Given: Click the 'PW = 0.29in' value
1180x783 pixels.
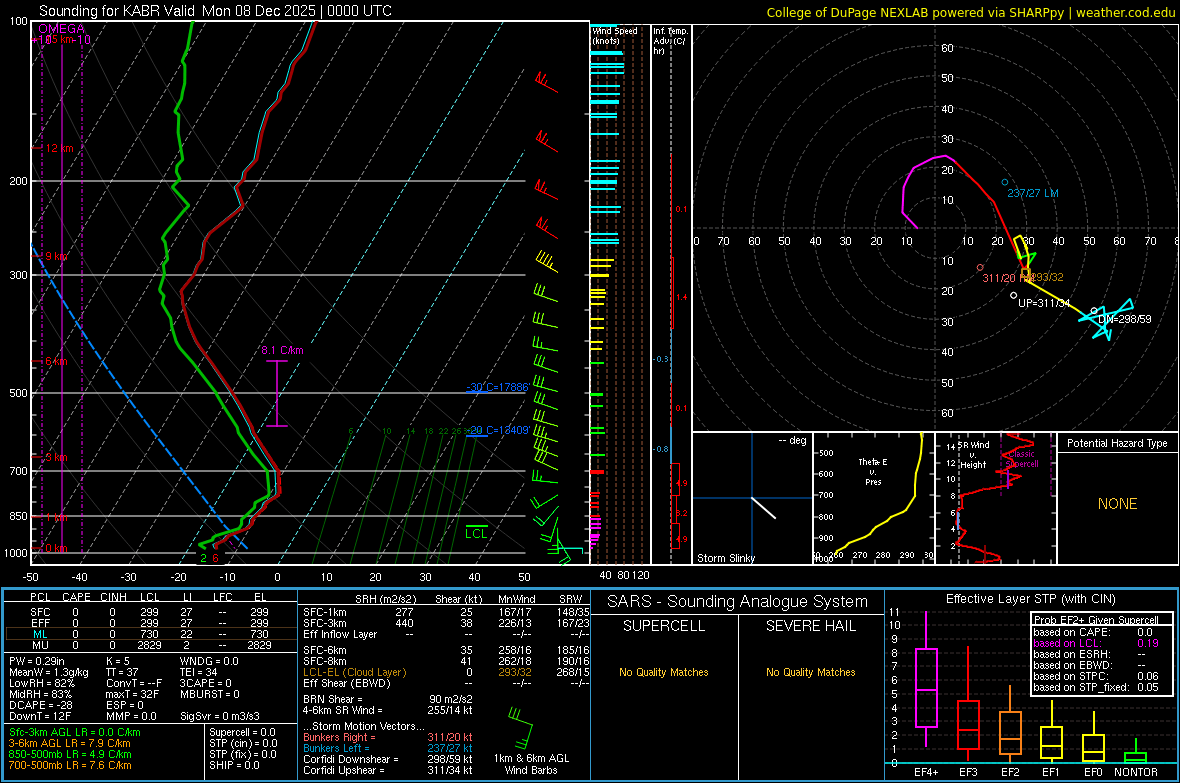Looking at the screenshot, I should [35, 661].
